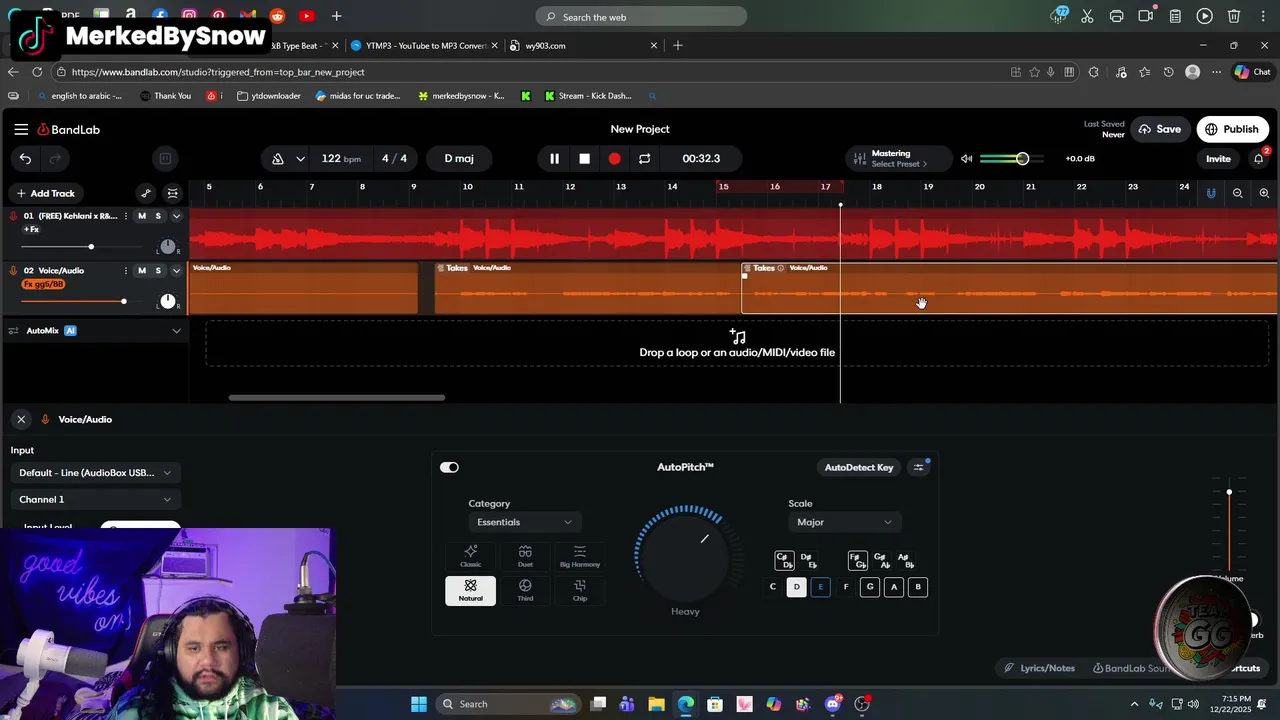Select the Duet AutoPitch preset
This screenshot has width=1280, height=720.
525,556
